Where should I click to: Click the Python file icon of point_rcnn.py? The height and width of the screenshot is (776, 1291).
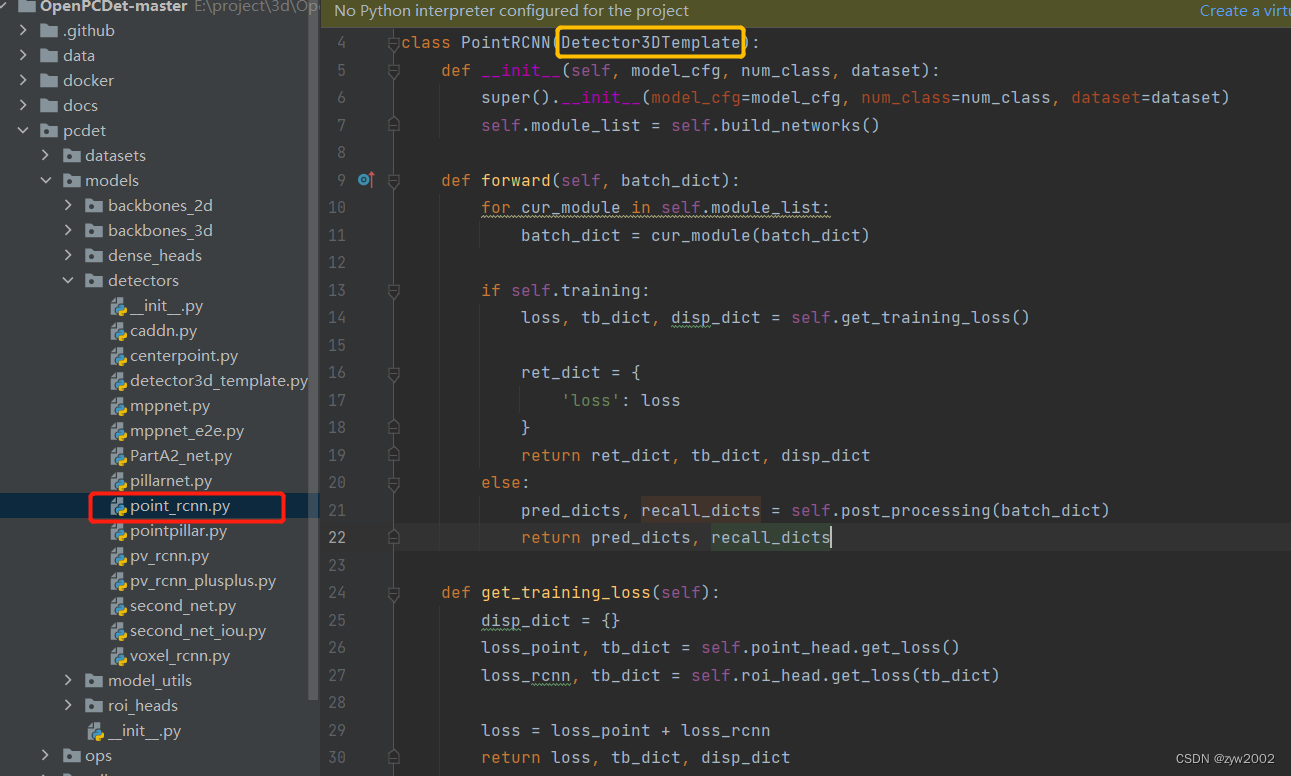tap(118, 506)
